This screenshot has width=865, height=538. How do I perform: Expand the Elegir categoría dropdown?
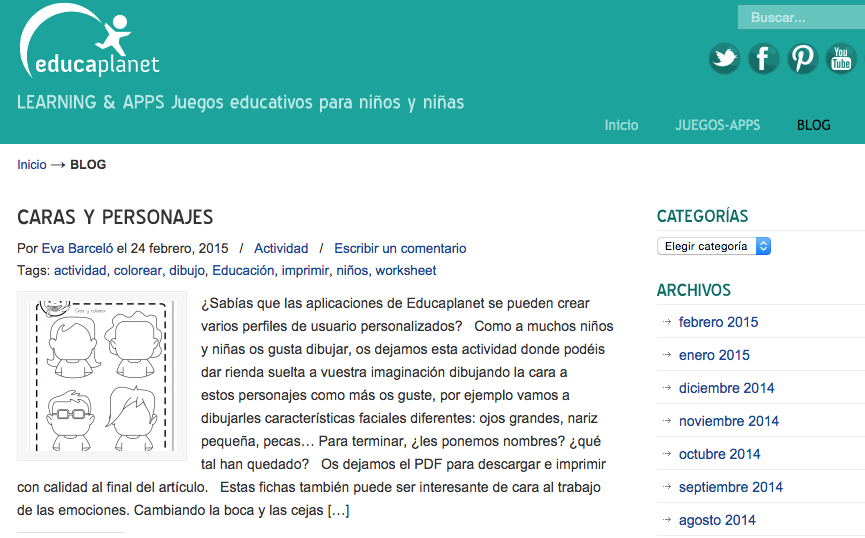tap(714, 246)
